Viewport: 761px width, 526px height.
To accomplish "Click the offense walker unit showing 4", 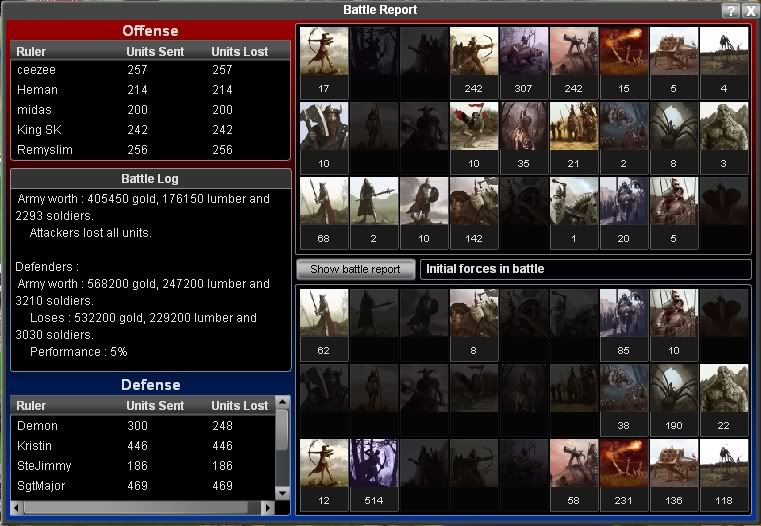I will click(x=724, y=63).
